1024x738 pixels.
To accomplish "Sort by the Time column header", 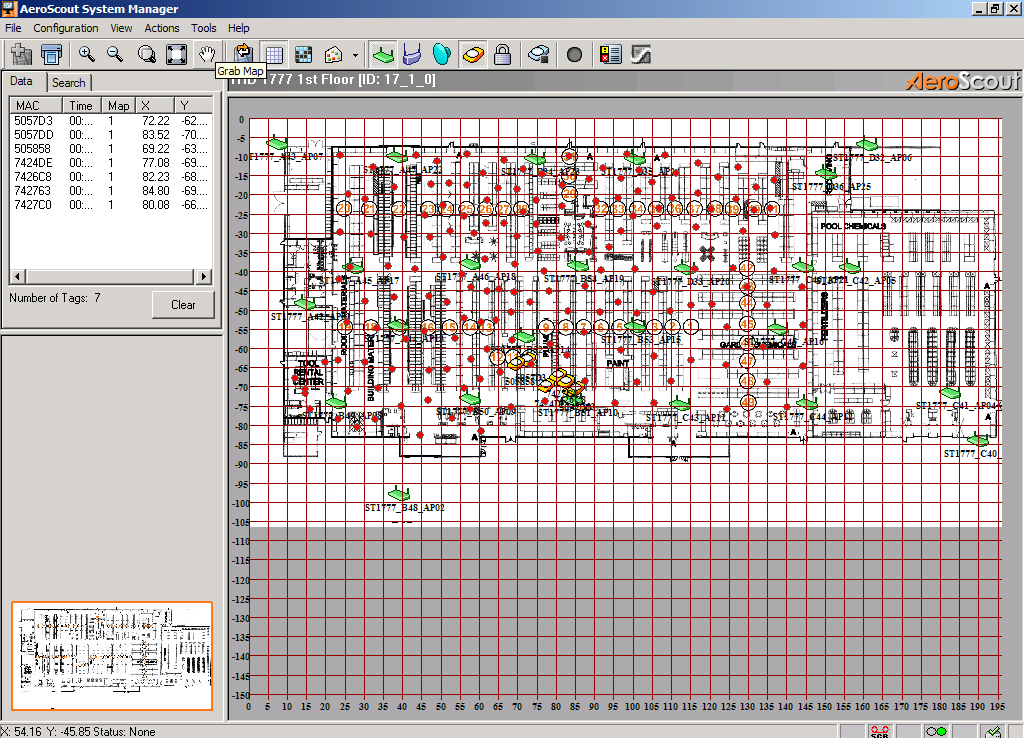I will 81,105.
